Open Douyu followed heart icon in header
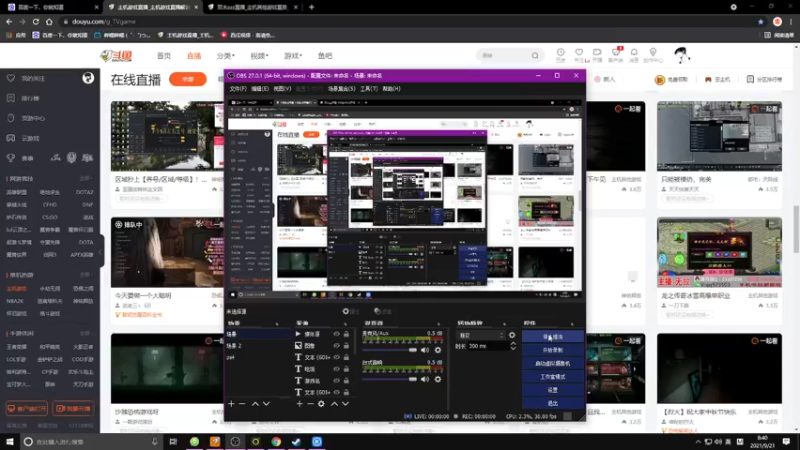The width and height of the screenshot is (800, 450). pyautogui.click(x=579, y=53)
